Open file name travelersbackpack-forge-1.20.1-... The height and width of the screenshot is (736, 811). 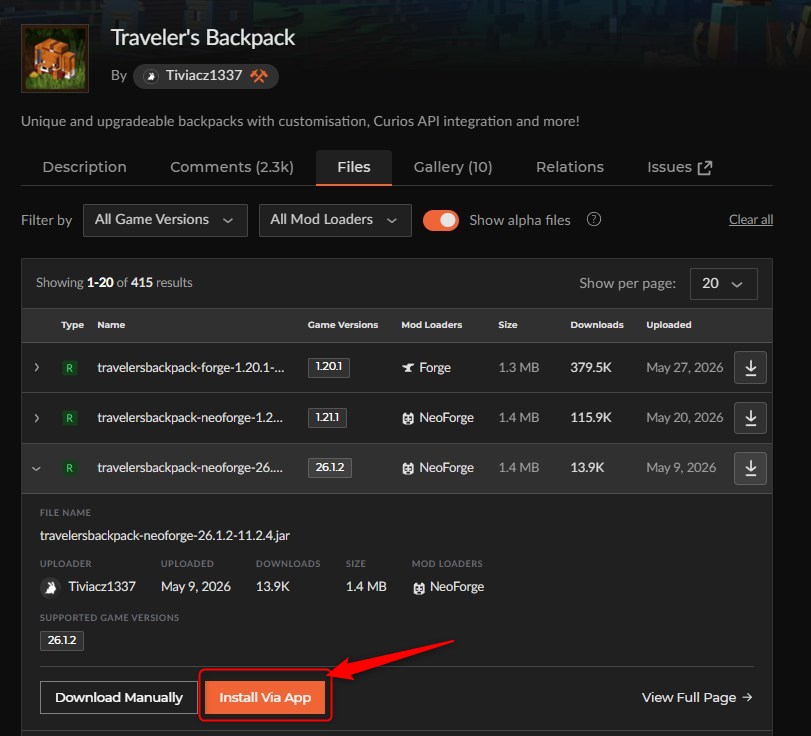click(191, 367)
